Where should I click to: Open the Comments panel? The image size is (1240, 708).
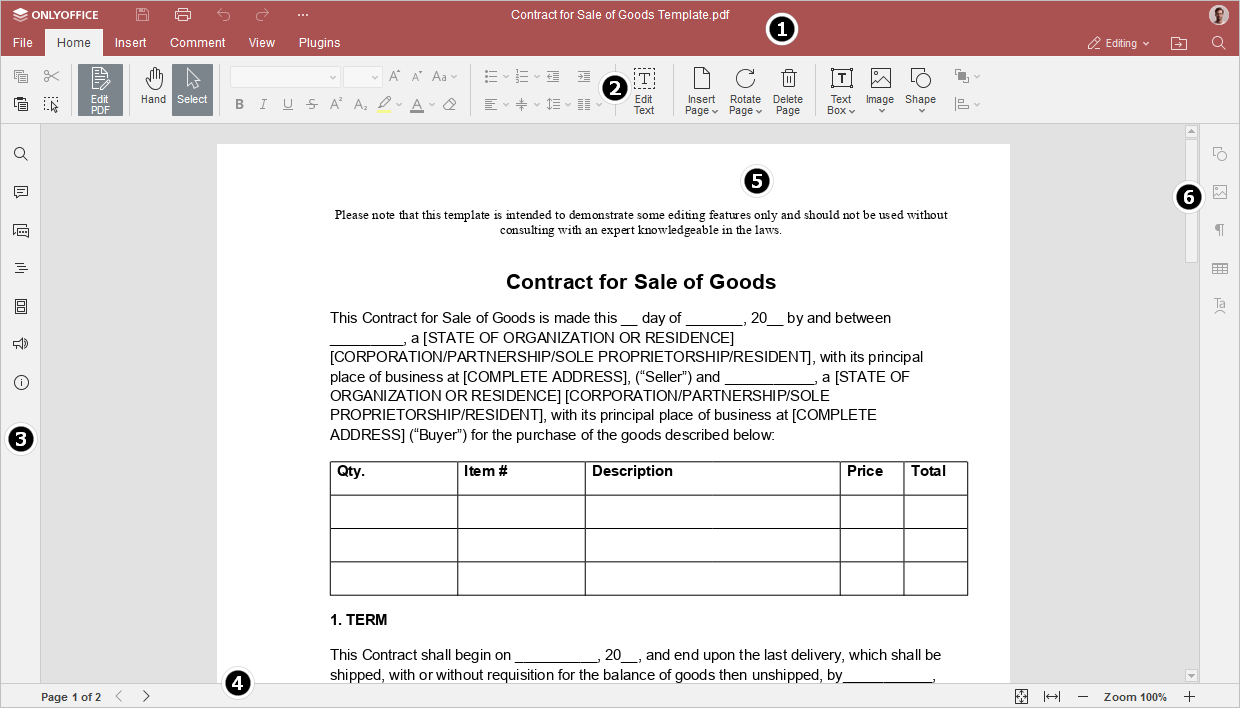[x=21, y=192]
